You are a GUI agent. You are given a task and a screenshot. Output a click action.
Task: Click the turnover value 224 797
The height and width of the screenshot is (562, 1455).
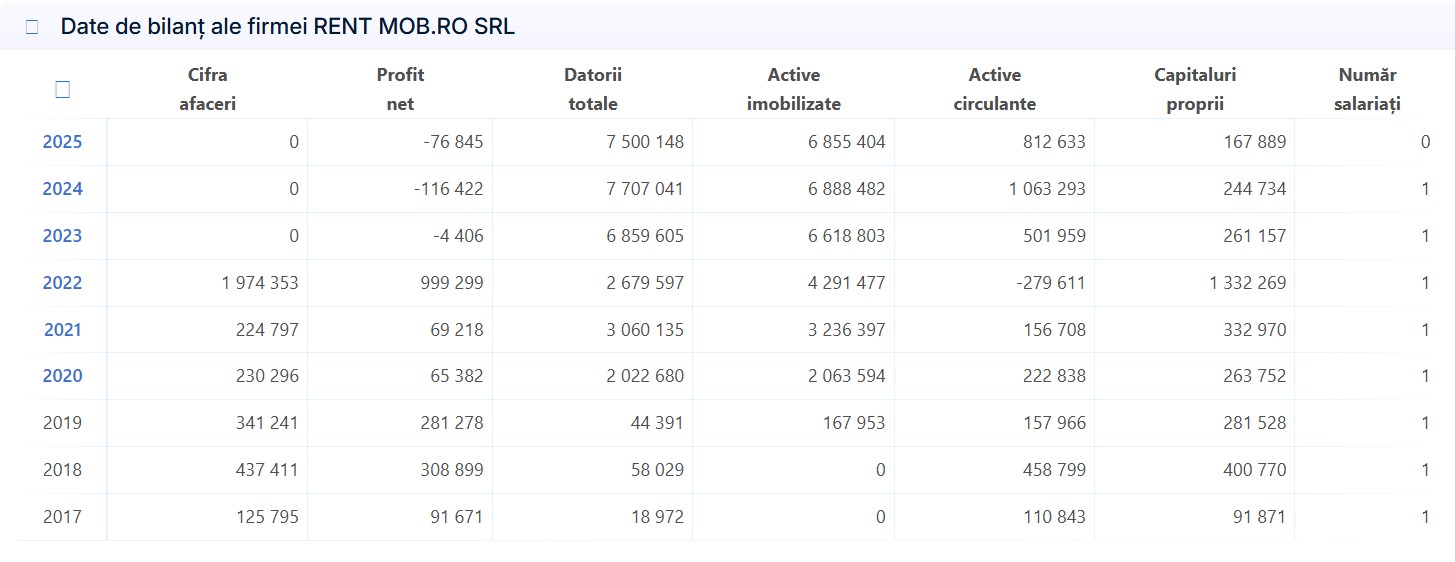(267, 330)
